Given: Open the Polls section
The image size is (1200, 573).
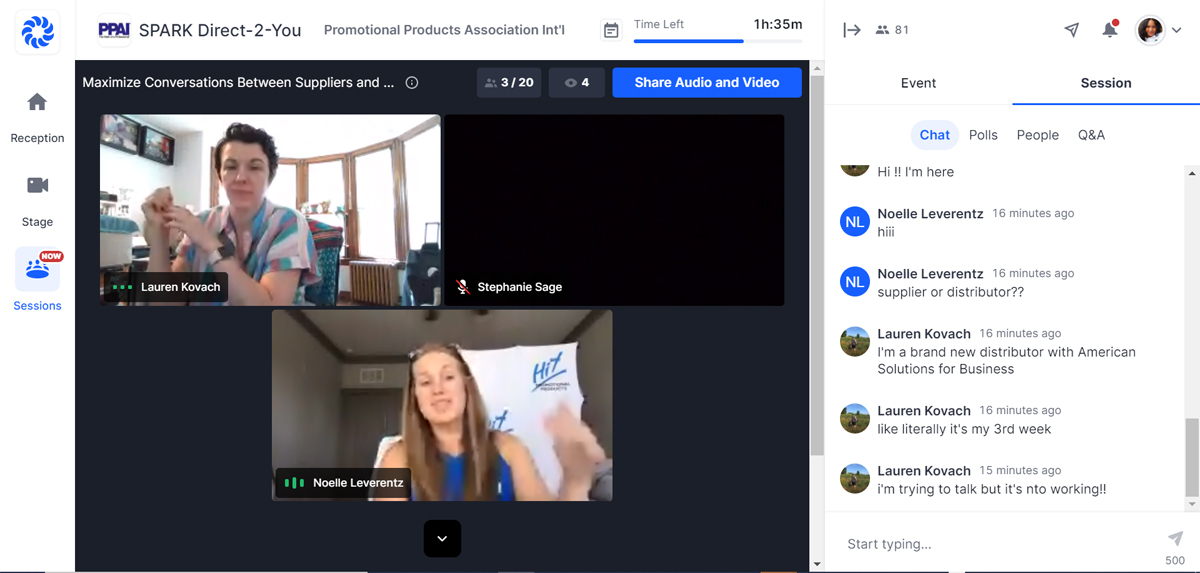Looking at the screenshot, I should (x=983, y=135).
